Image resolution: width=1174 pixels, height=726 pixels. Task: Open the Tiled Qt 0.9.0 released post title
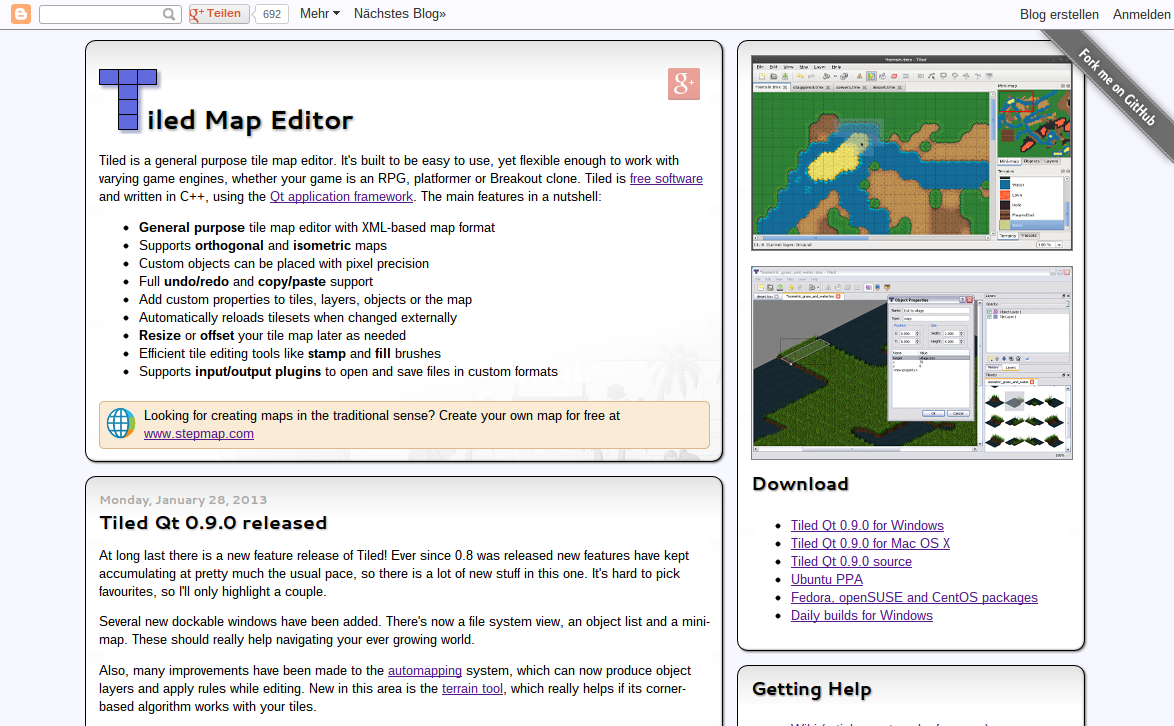(x=213, y=522)
